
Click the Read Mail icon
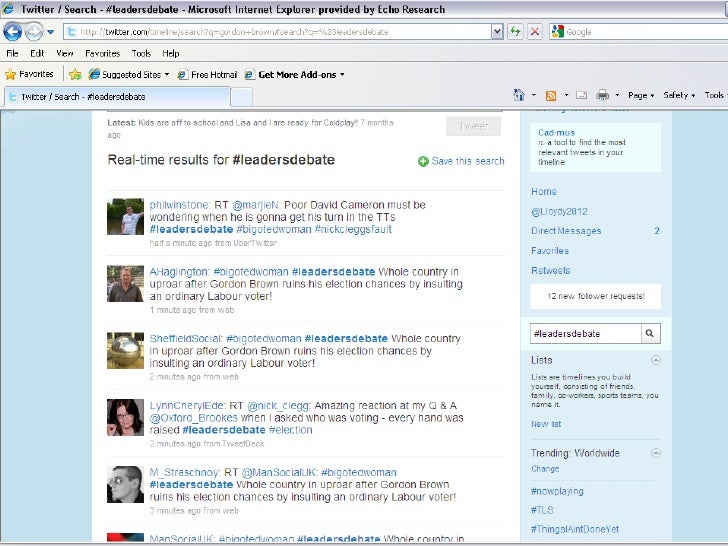click(x=581, y=95)
